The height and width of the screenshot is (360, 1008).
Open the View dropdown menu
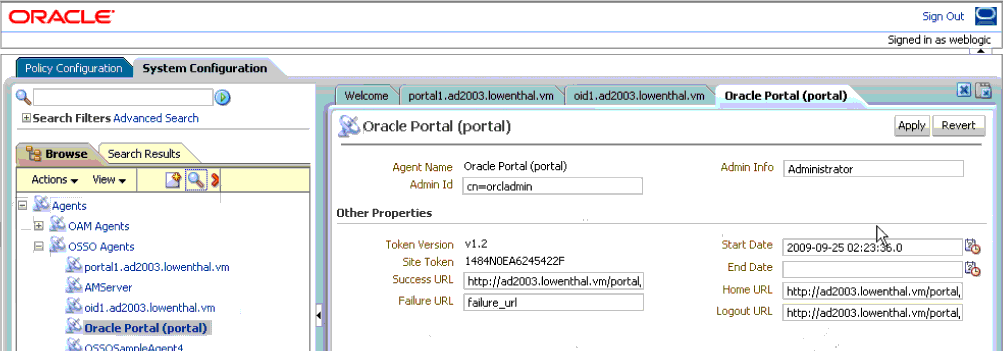click(109, 180)
